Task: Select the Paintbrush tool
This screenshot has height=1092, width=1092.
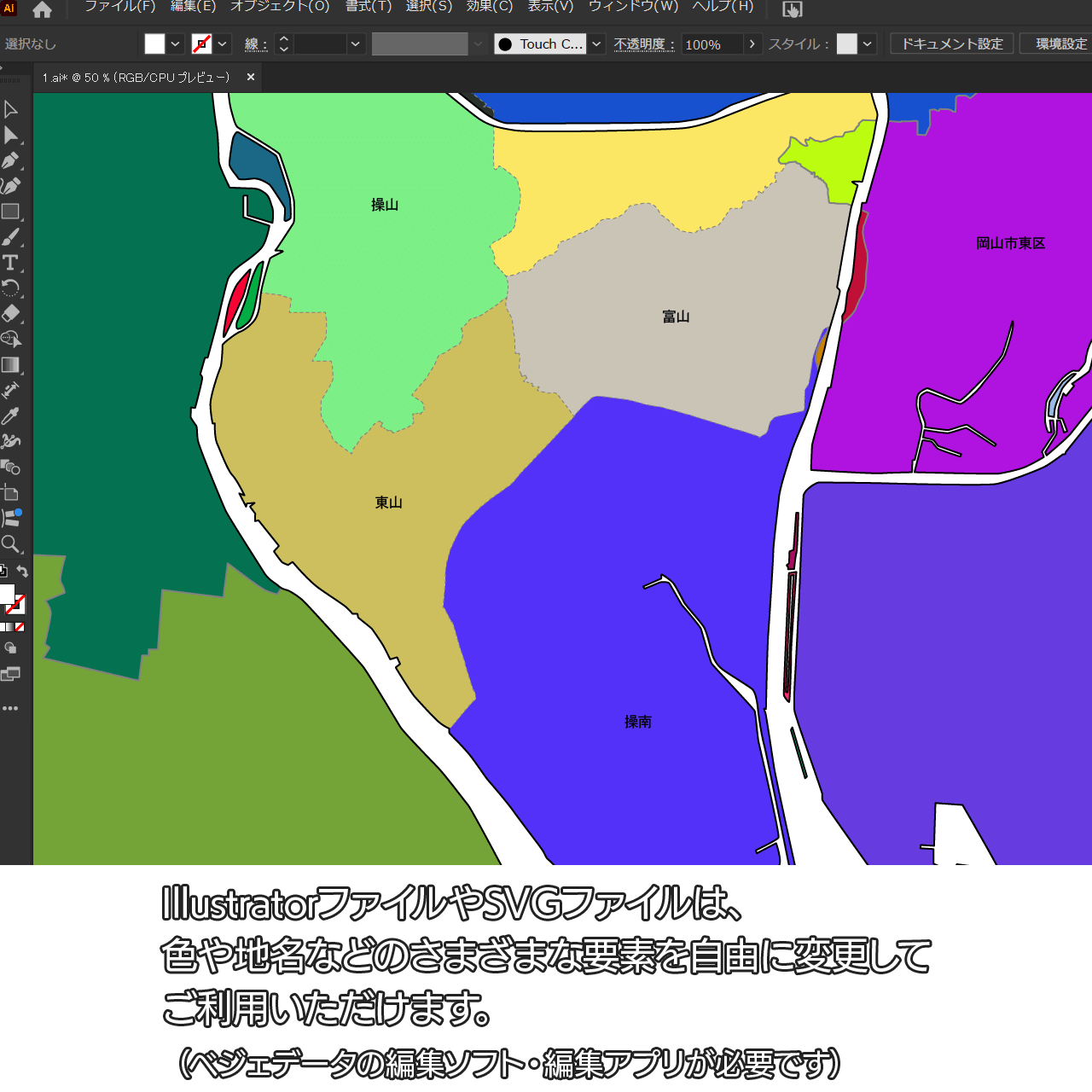Action: (x=10, y=237)
